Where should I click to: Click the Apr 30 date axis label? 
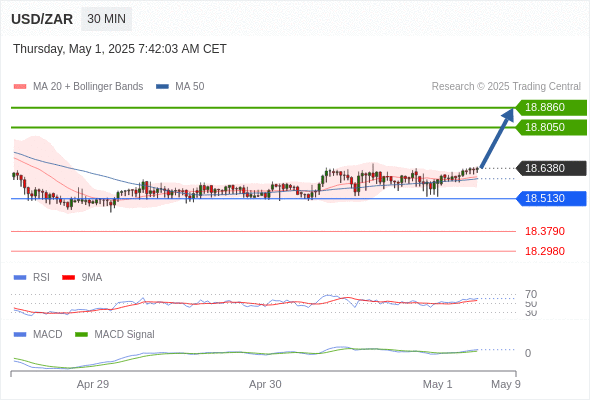265,384
